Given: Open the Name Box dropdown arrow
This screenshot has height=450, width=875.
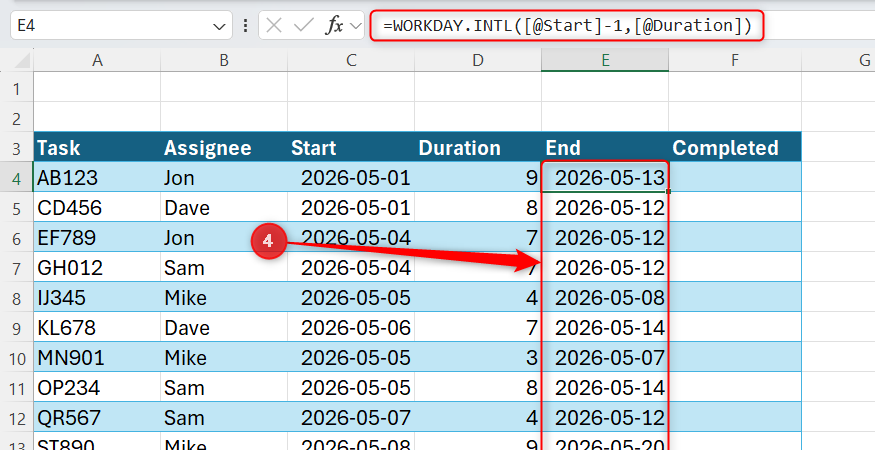Looking at the screenshot, I should tap(219, 26).
